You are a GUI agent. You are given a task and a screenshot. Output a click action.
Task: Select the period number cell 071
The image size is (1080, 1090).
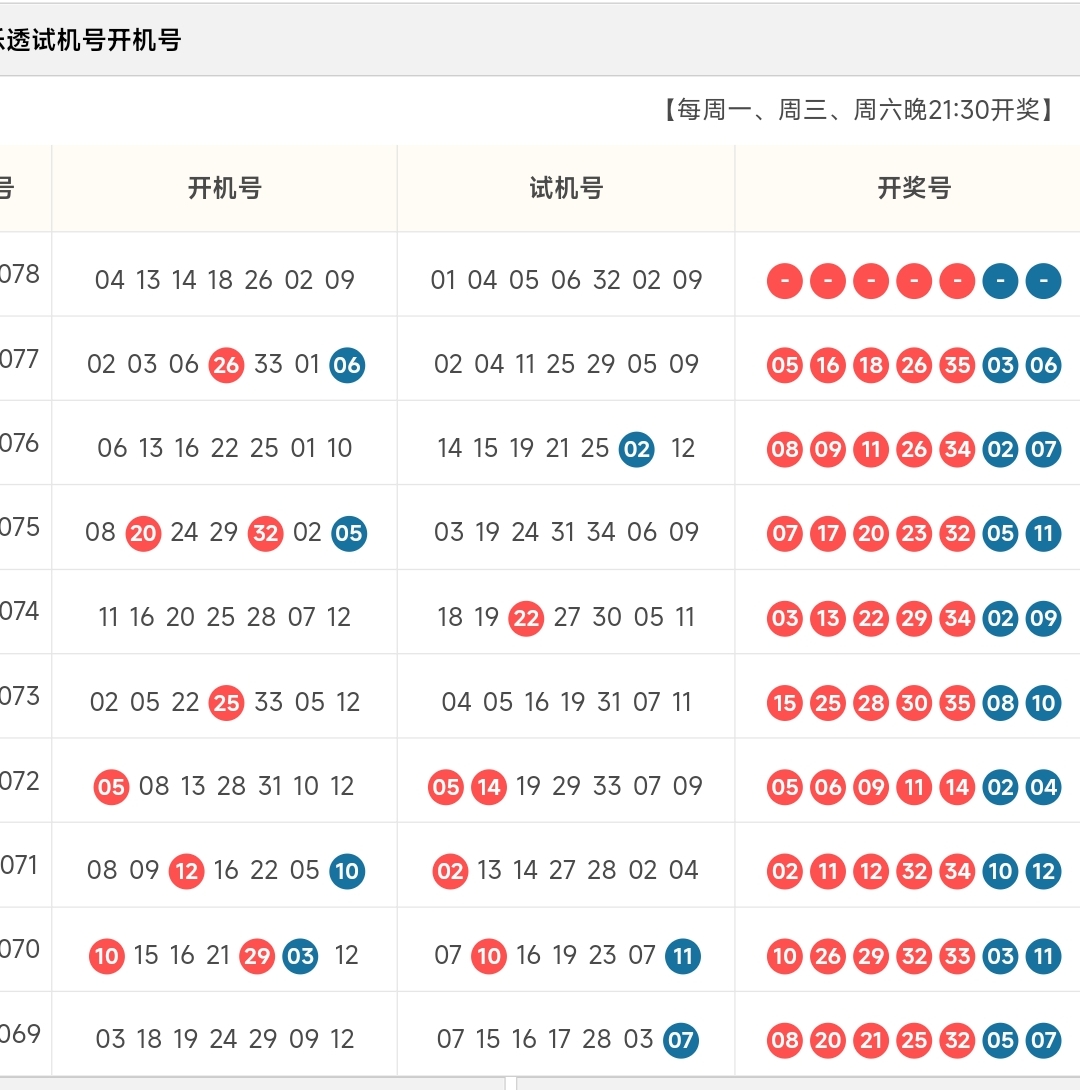coord(19,865)
